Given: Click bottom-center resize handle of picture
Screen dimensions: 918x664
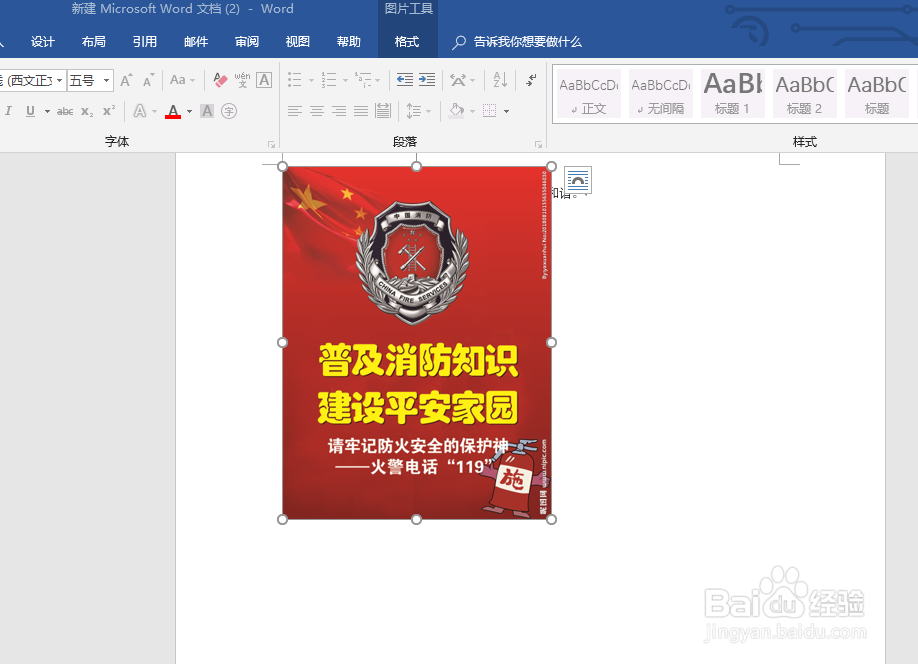Looking at the screenshot, I should (416, 519).
